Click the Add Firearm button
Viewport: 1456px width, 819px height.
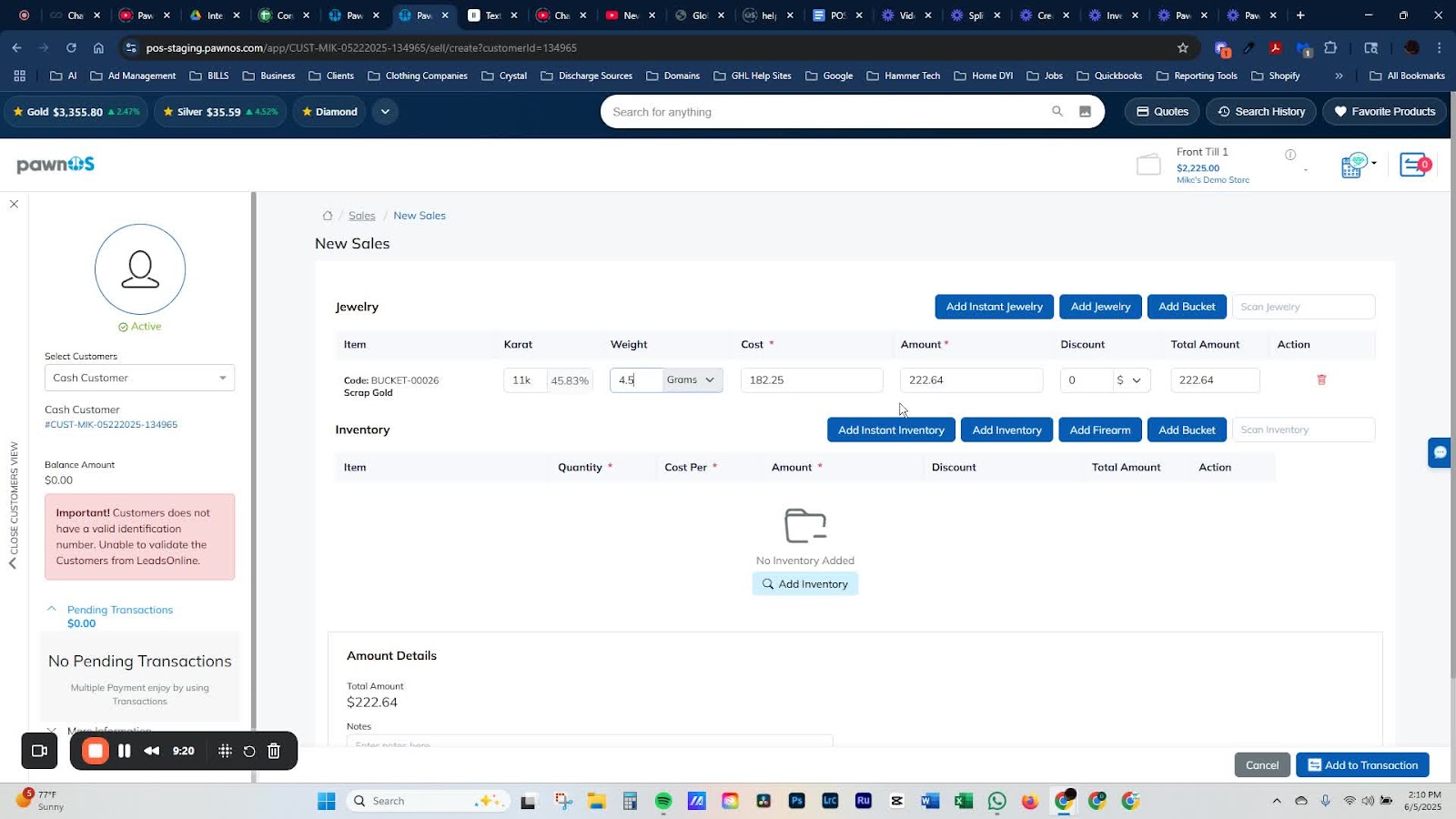(1100, 430)
